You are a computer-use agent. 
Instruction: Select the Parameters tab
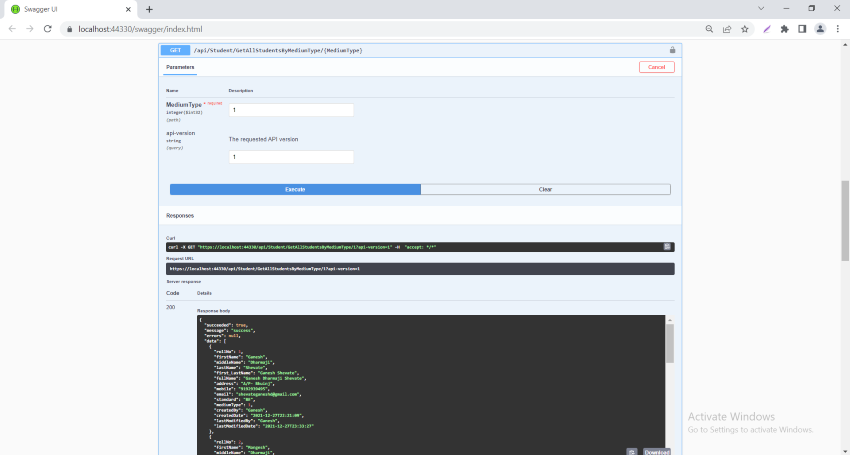tap(180, 67)
